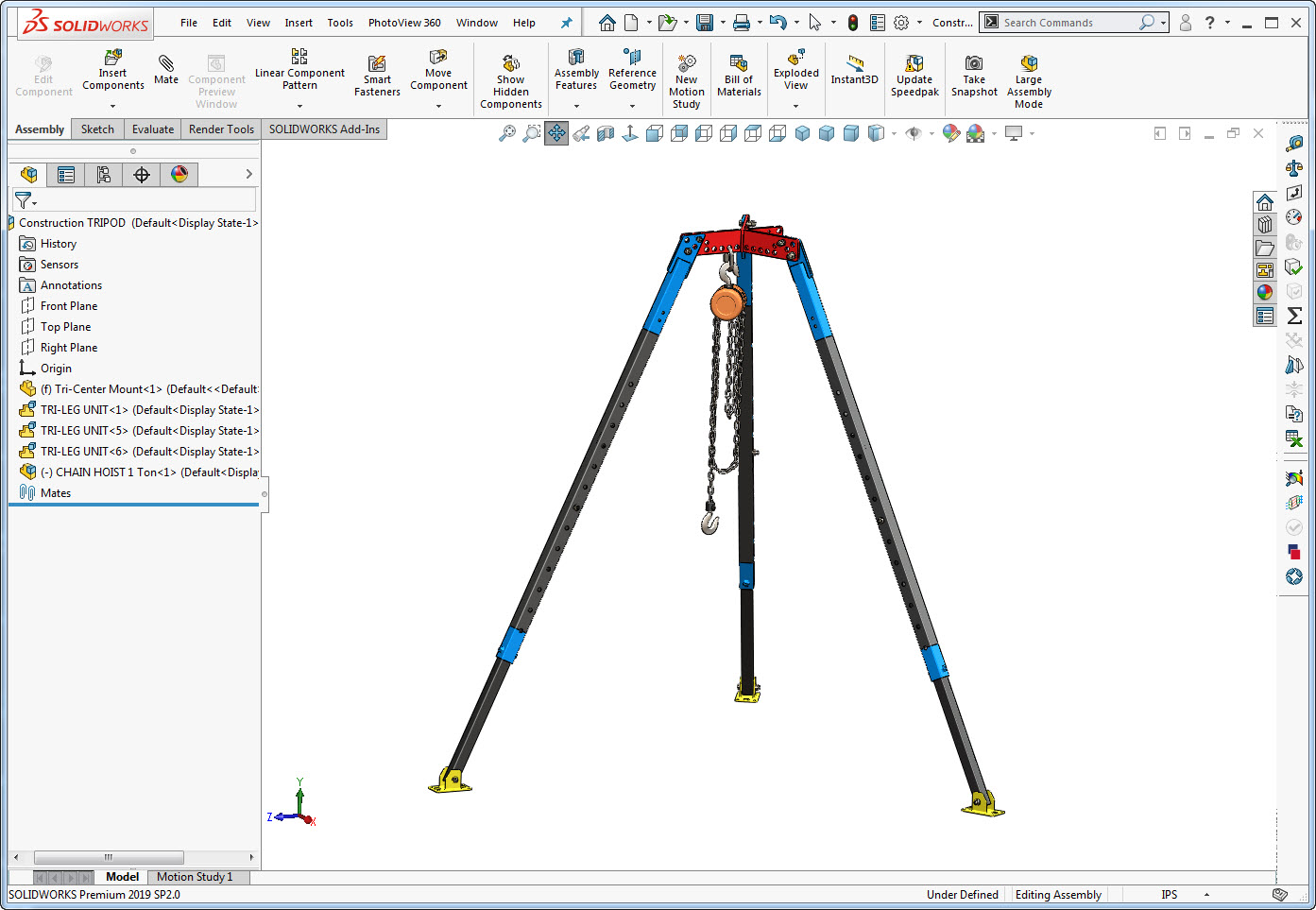Open the Hide/Show Items eye dropdown
Screen dimensions: 1316x910
(x=931, y=133)
